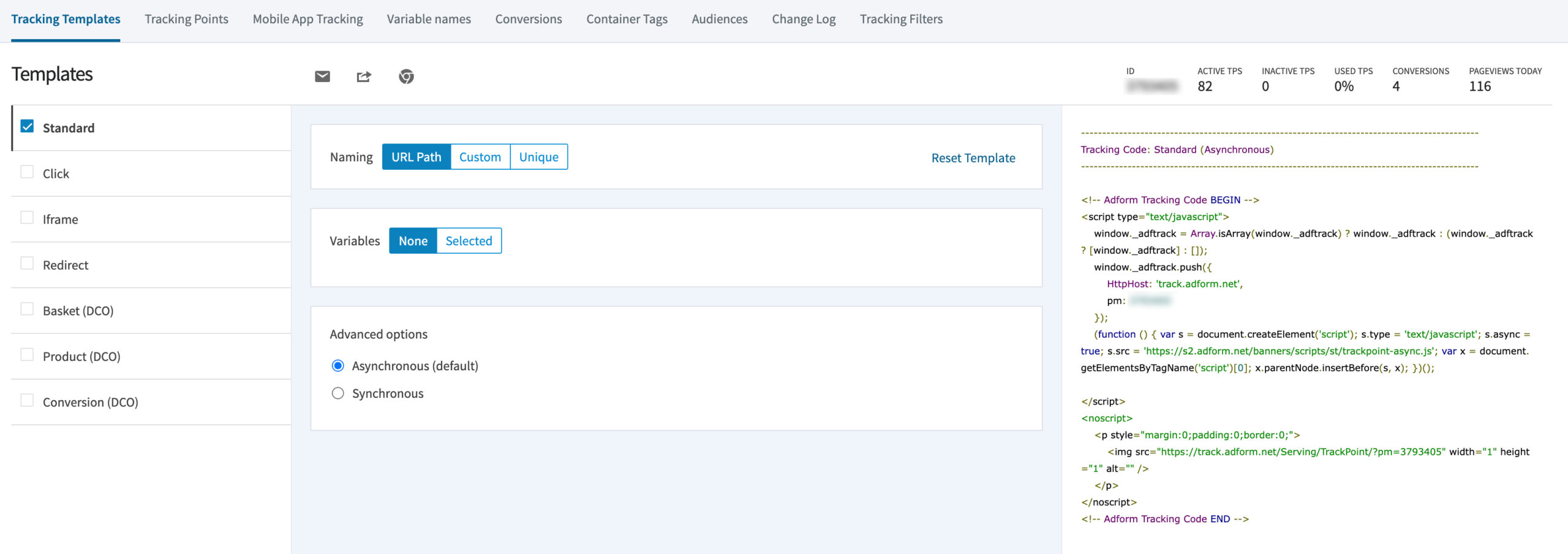Viewport: 1568px width, 554px height.
Task: Enable the Redirect template checkbox
Action: [26, 264]
